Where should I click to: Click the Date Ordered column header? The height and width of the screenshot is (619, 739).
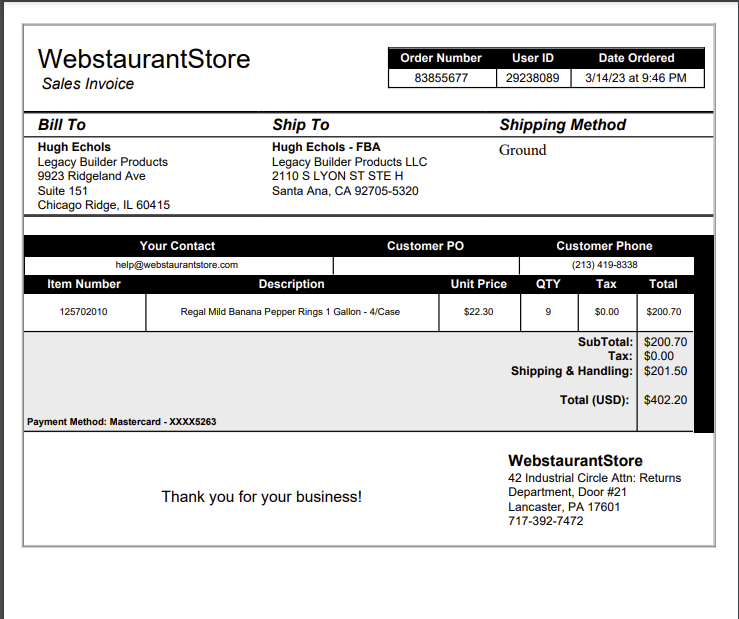[636, 58]
